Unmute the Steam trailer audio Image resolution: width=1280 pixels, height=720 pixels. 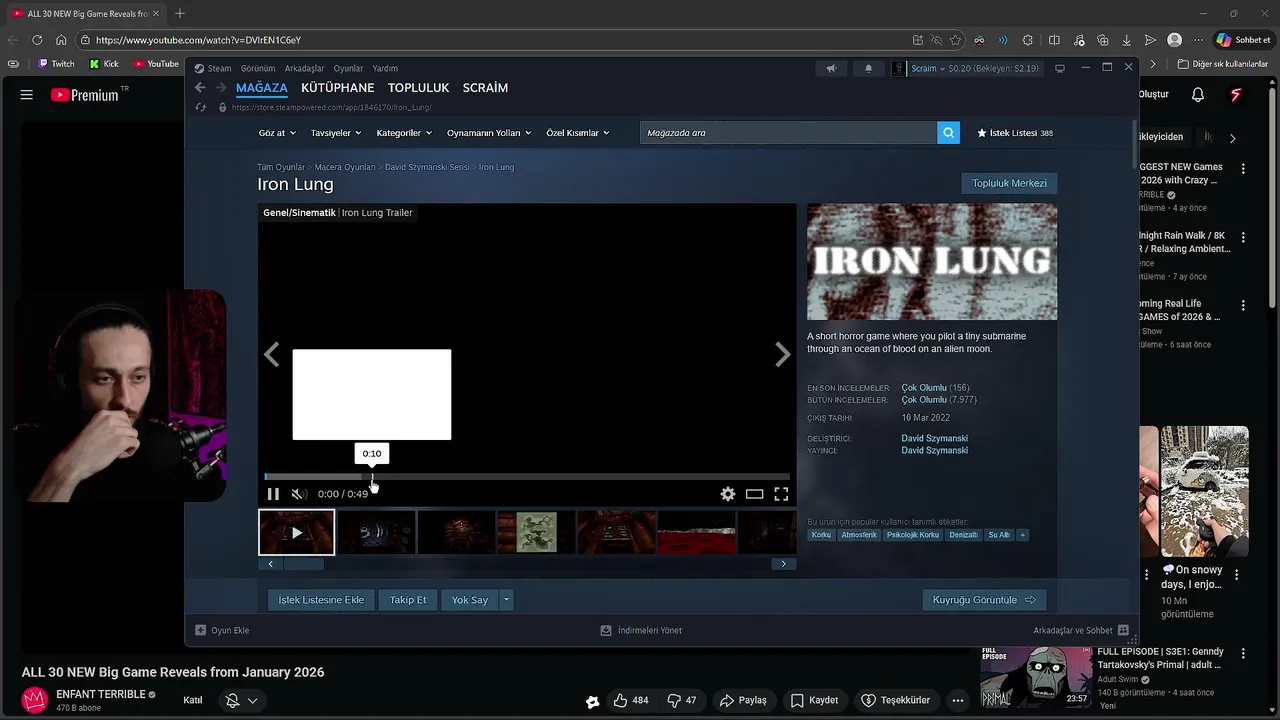point(298,494)
